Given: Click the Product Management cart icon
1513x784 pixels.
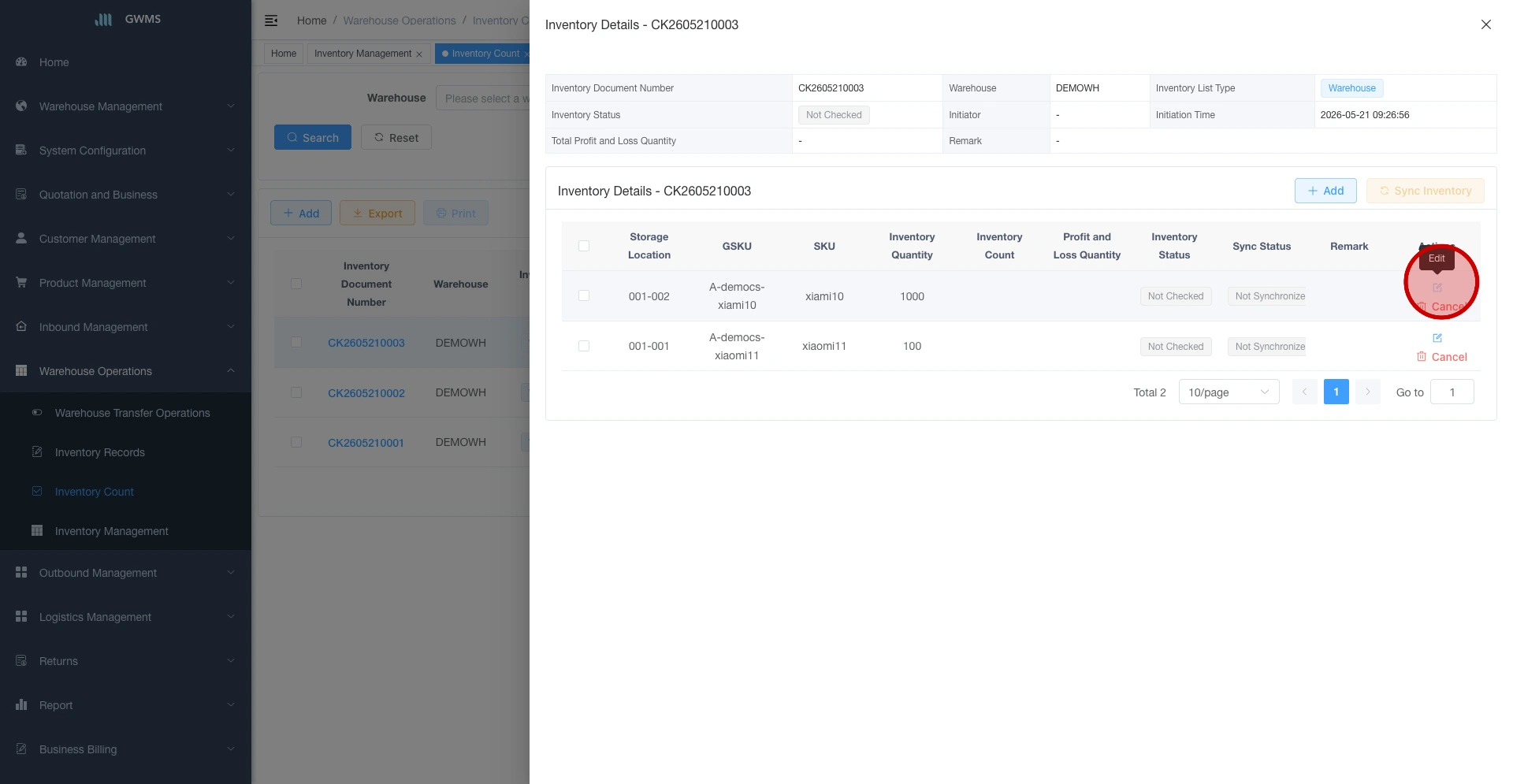Looking at the screenshot, I should [x=21, y=283].
